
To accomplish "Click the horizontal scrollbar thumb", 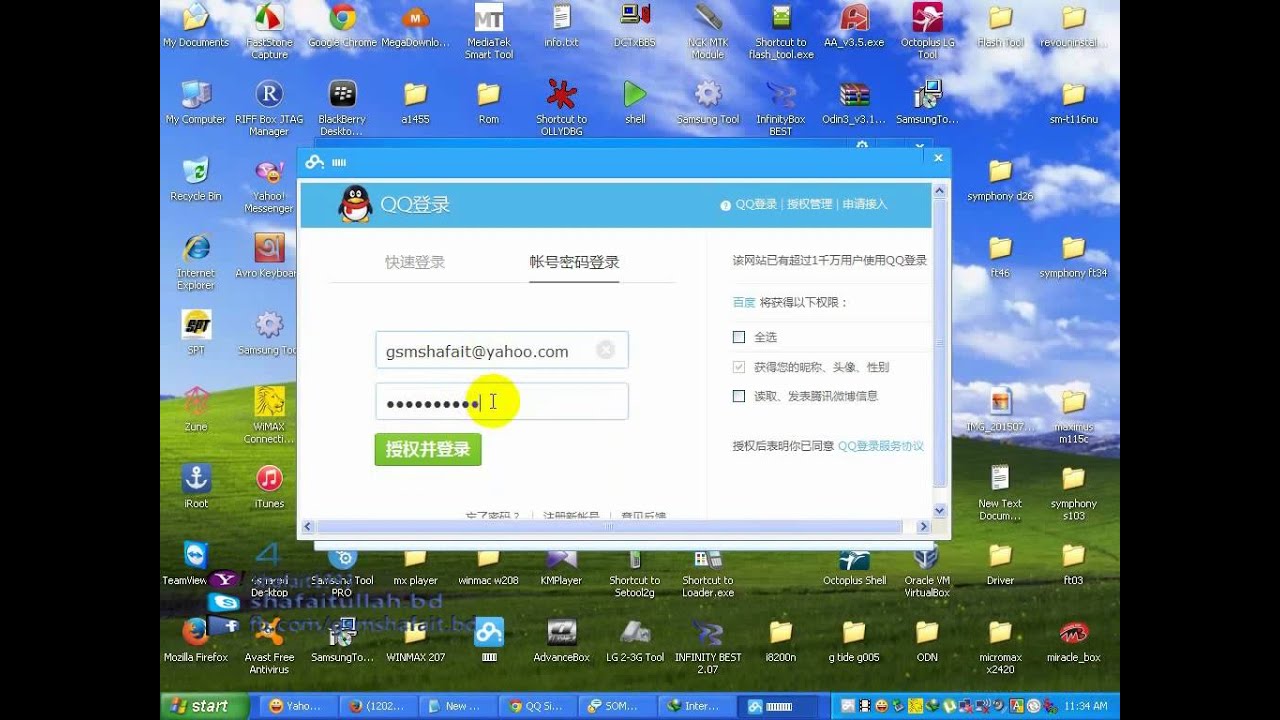I will 609,526.
